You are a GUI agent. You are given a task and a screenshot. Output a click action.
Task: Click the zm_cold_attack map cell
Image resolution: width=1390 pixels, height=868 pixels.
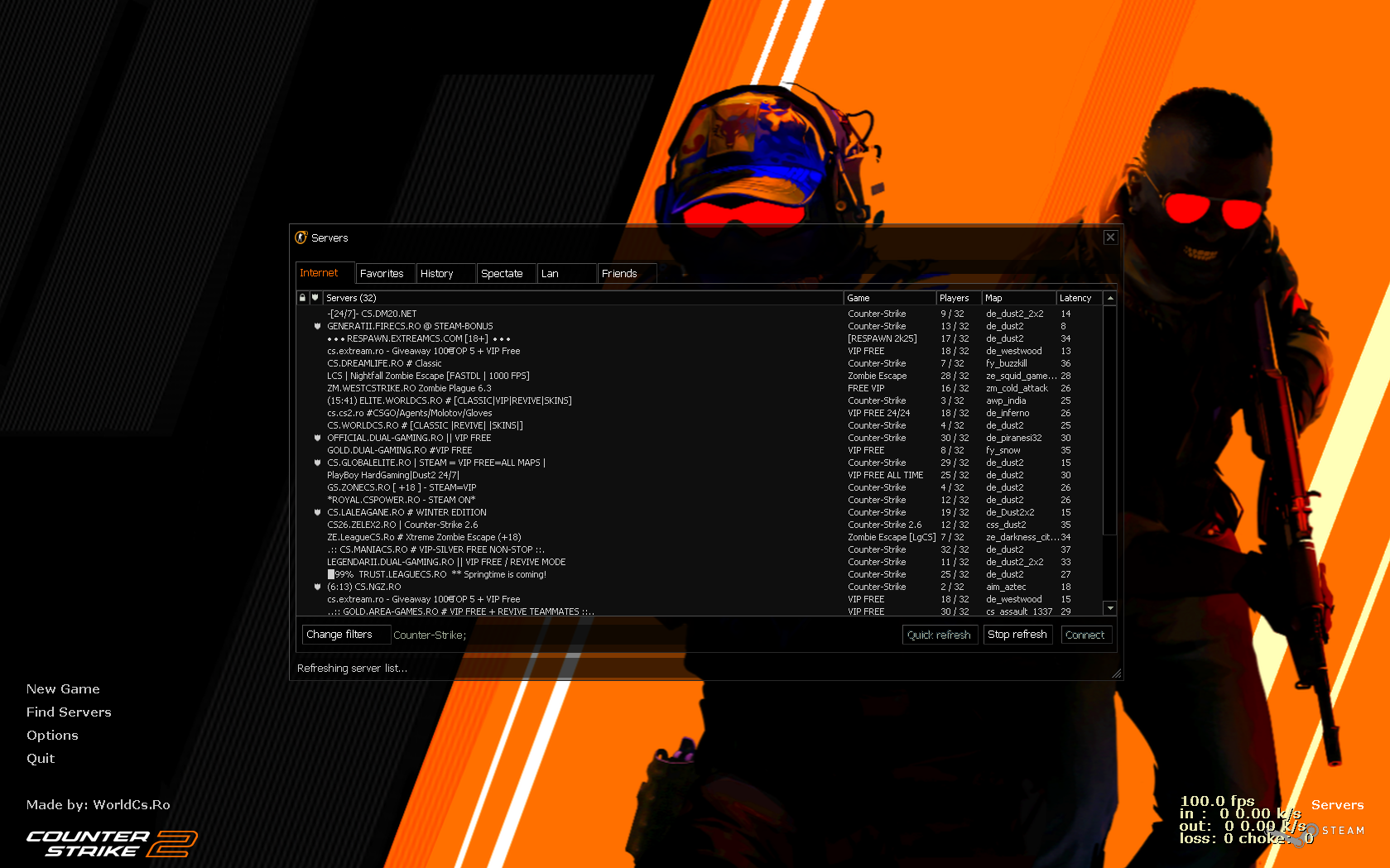coord(1017,388)
